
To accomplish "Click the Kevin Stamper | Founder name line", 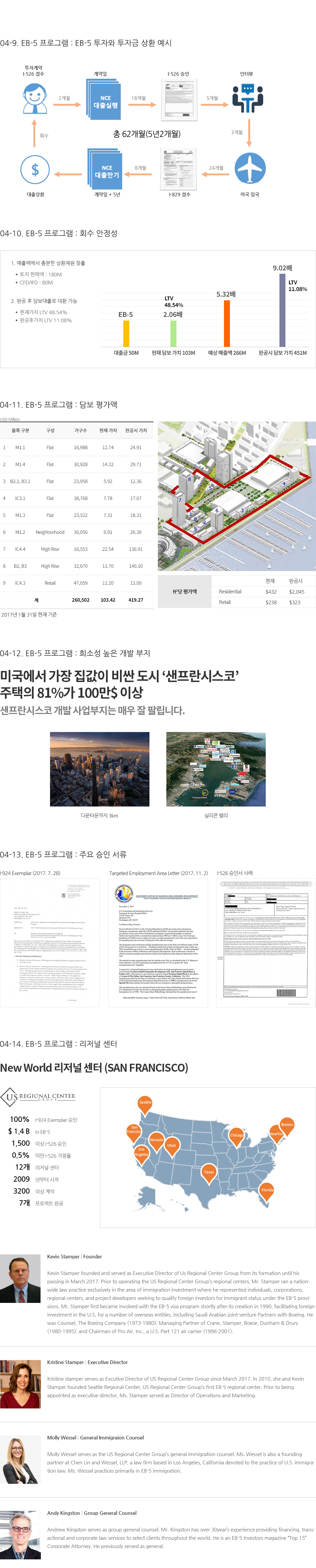I will (x=74, y=1256).
